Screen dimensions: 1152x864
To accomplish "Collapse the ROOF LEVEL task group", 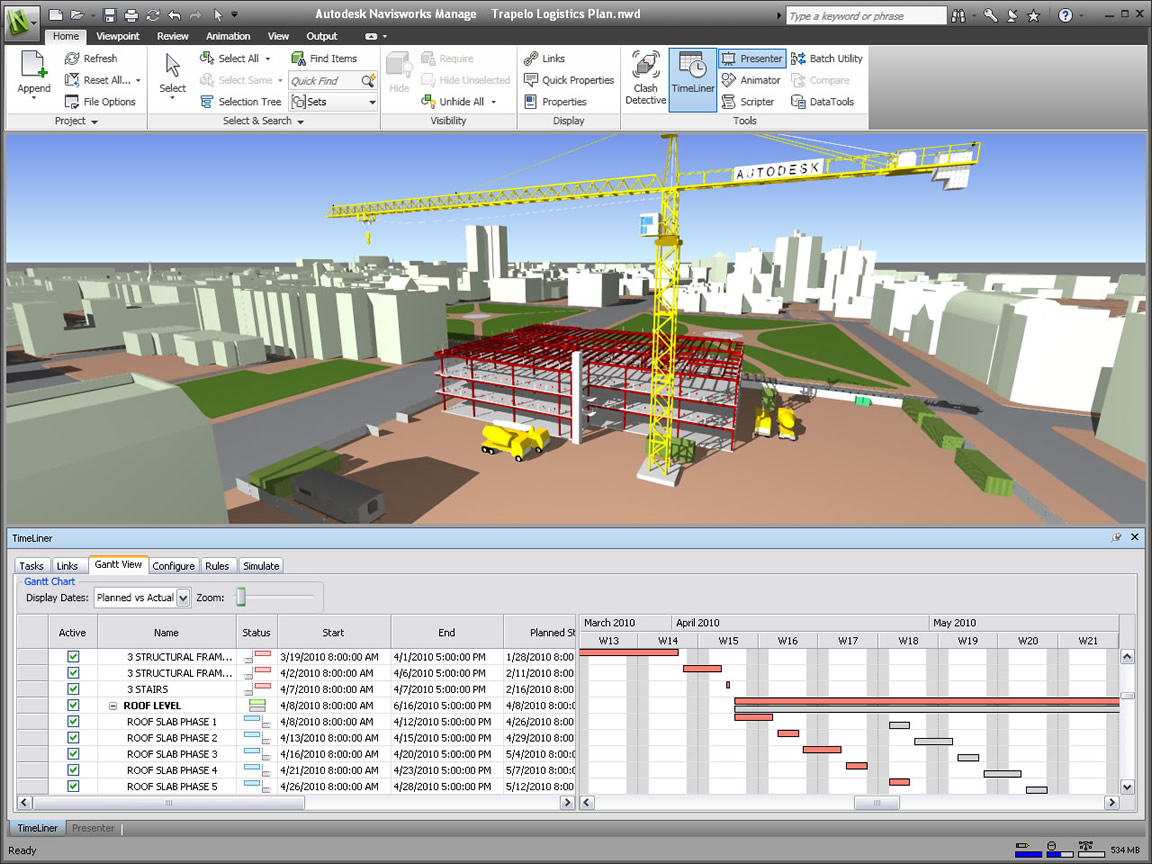I will [x=113, y=705].
